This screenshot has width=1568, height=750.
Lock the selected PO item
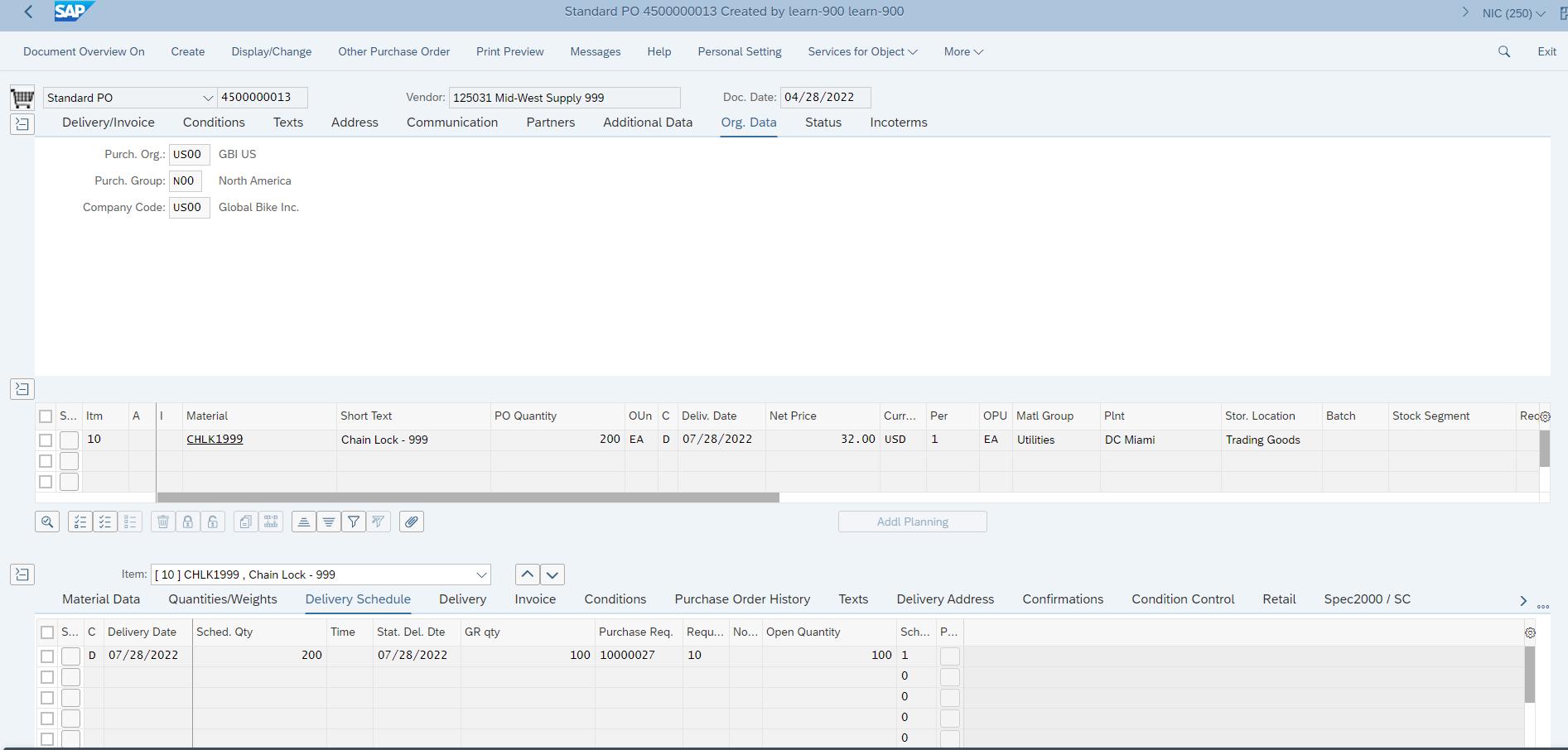tap(187, 522)
